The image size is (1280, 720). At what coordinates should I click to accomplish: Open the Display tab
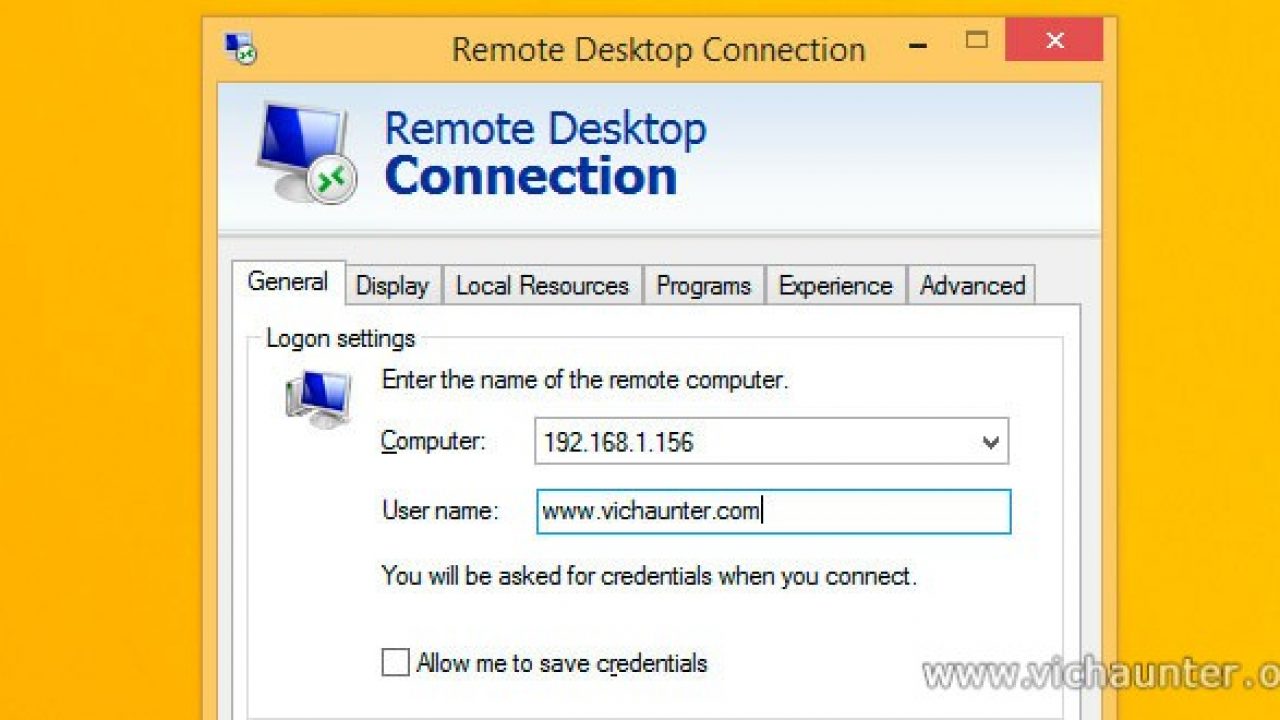pos(393,286)
